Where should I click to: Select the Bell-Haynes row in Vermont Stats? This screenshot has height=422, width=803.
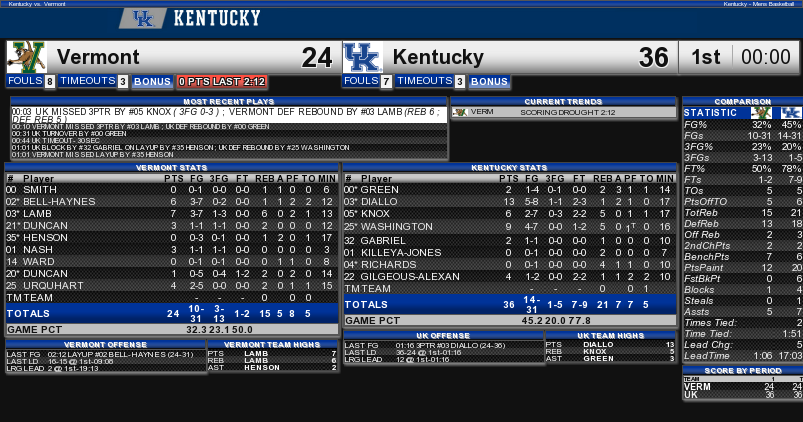pos(170,201)
